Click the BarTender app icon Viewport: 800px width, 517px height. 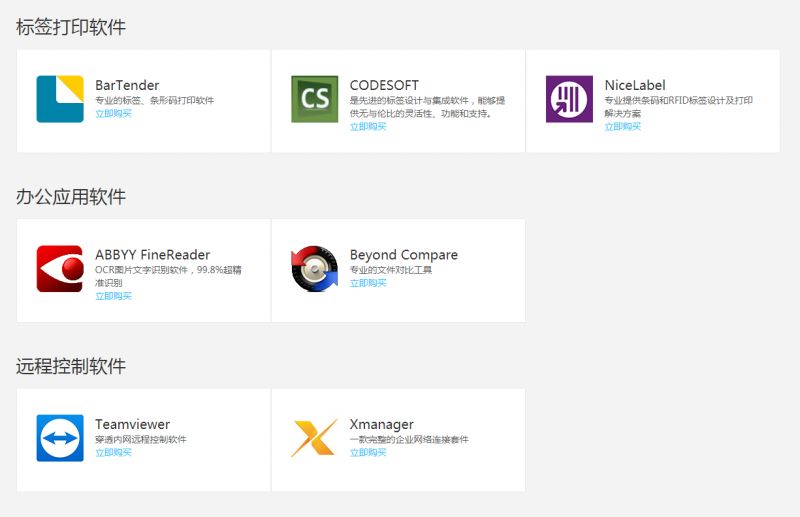coord(60,99)
